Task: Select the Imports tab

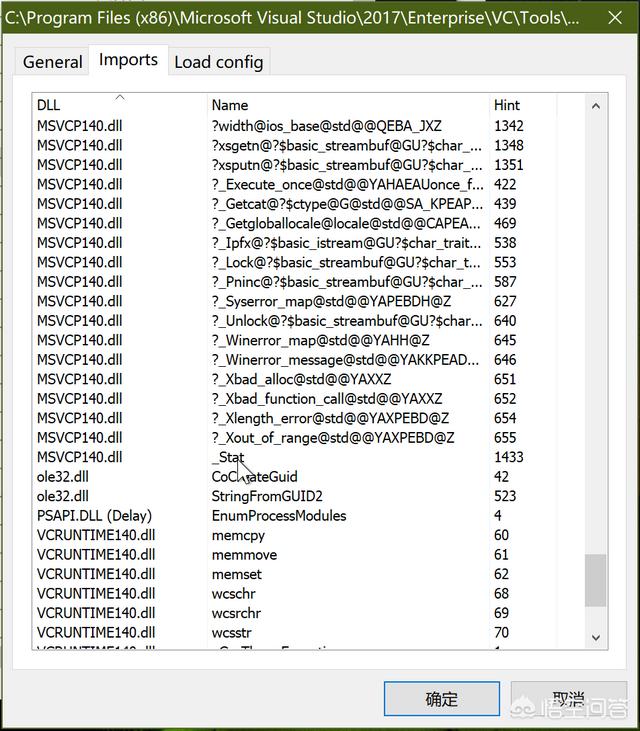Action: (x=128, y=60)
